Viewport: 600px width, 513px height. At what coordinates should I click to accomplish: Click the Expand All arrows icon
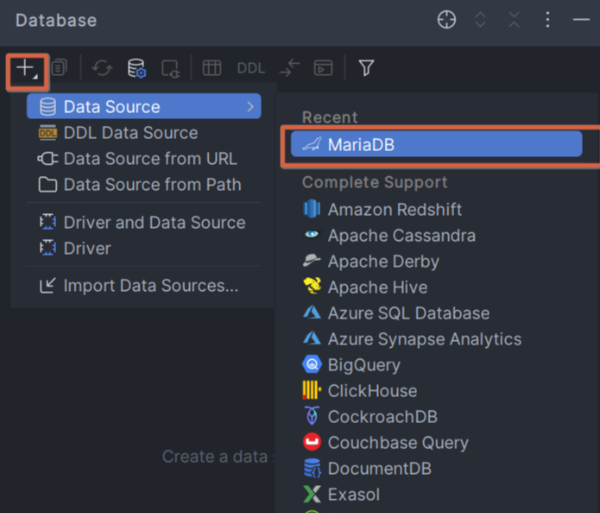(x=481, y=20)
